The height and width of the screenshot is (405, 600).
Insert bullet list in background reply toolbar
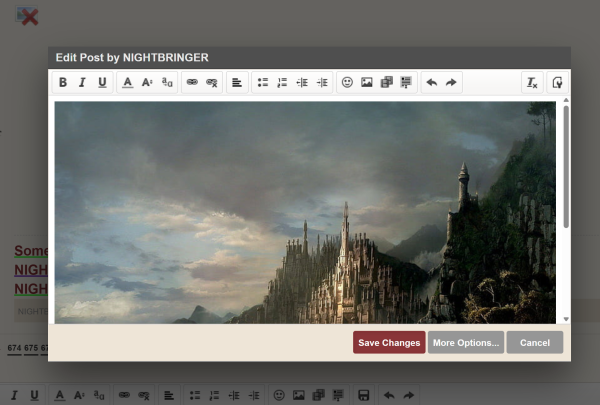195,395
